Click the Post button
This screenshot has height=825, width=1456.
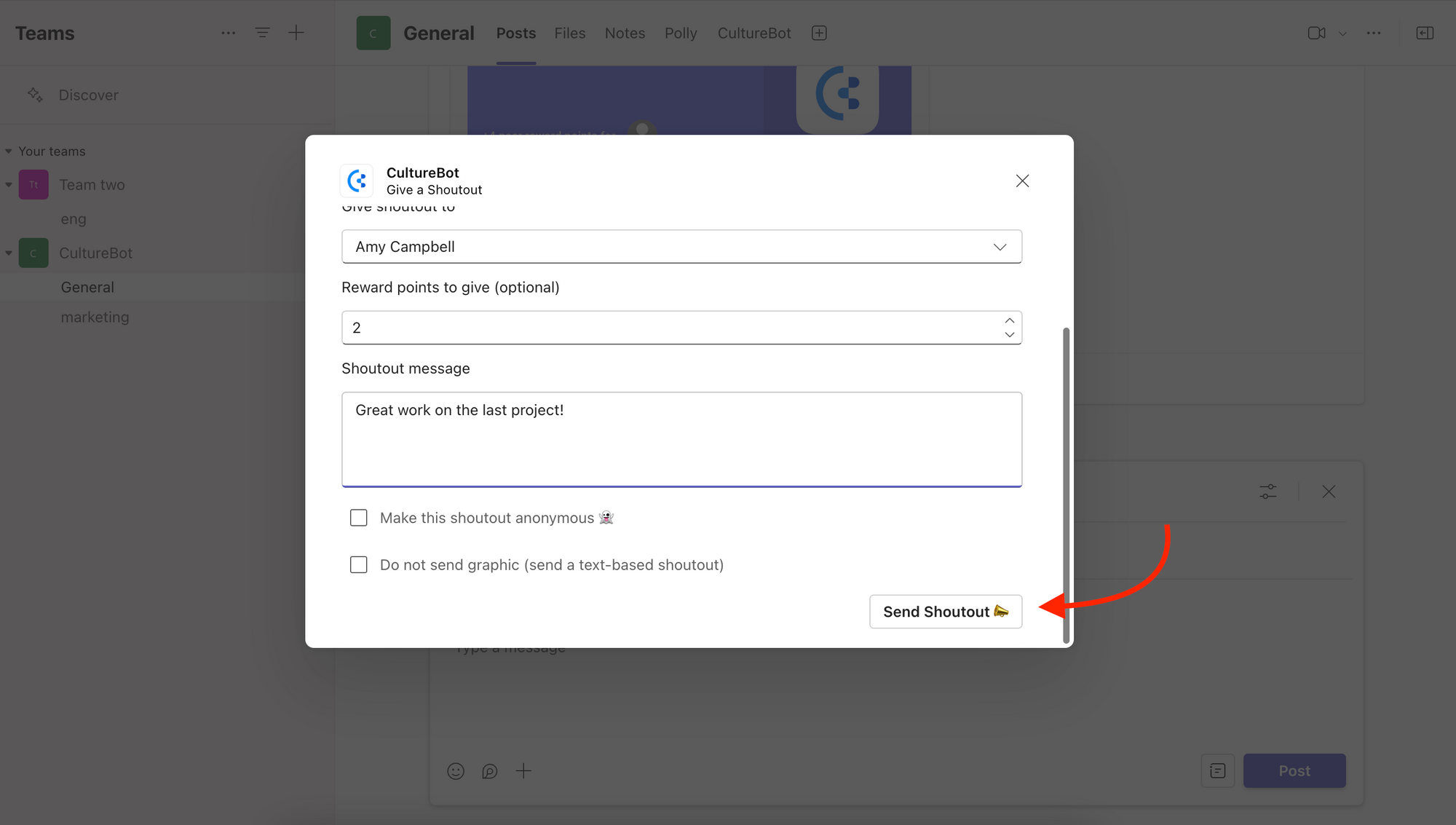pos(1294,771)
